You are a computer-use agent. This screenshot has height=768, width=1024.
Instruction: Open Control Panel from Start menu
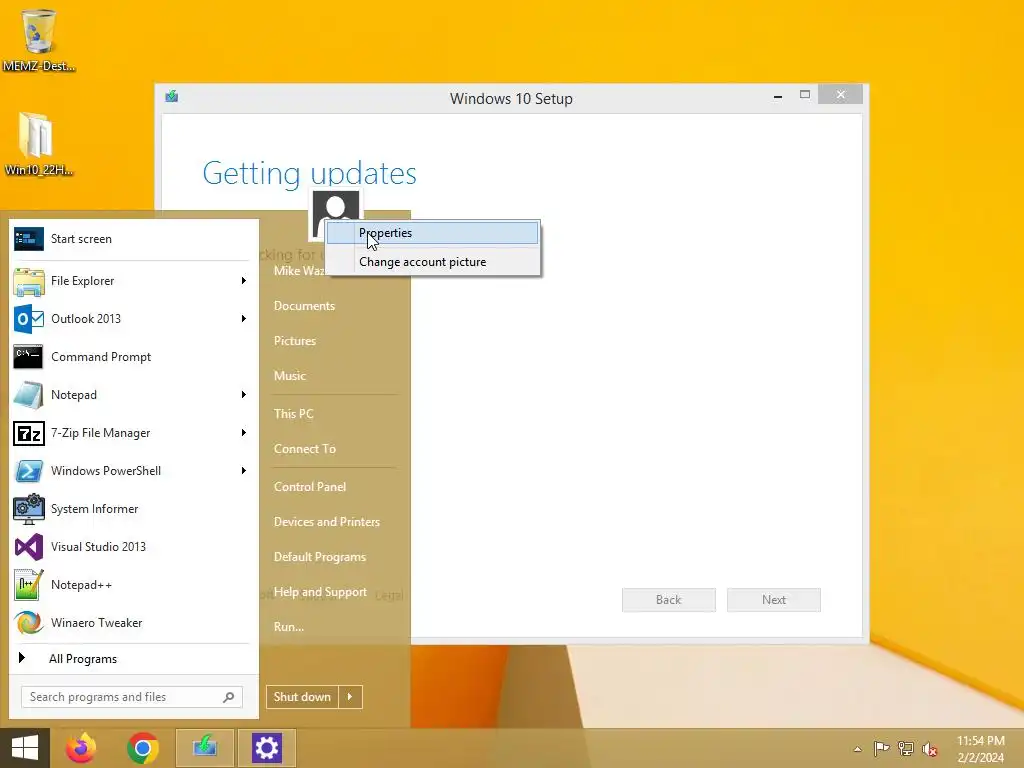[x=310, y=487]
